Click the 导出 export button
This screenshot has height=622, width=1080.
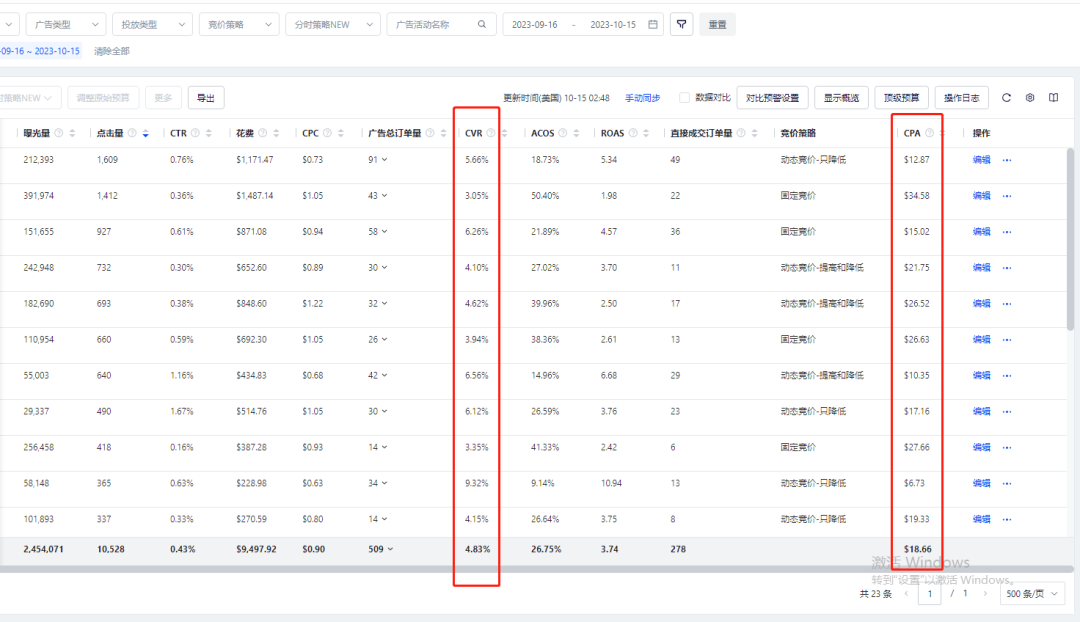click(x=205, y=98)
